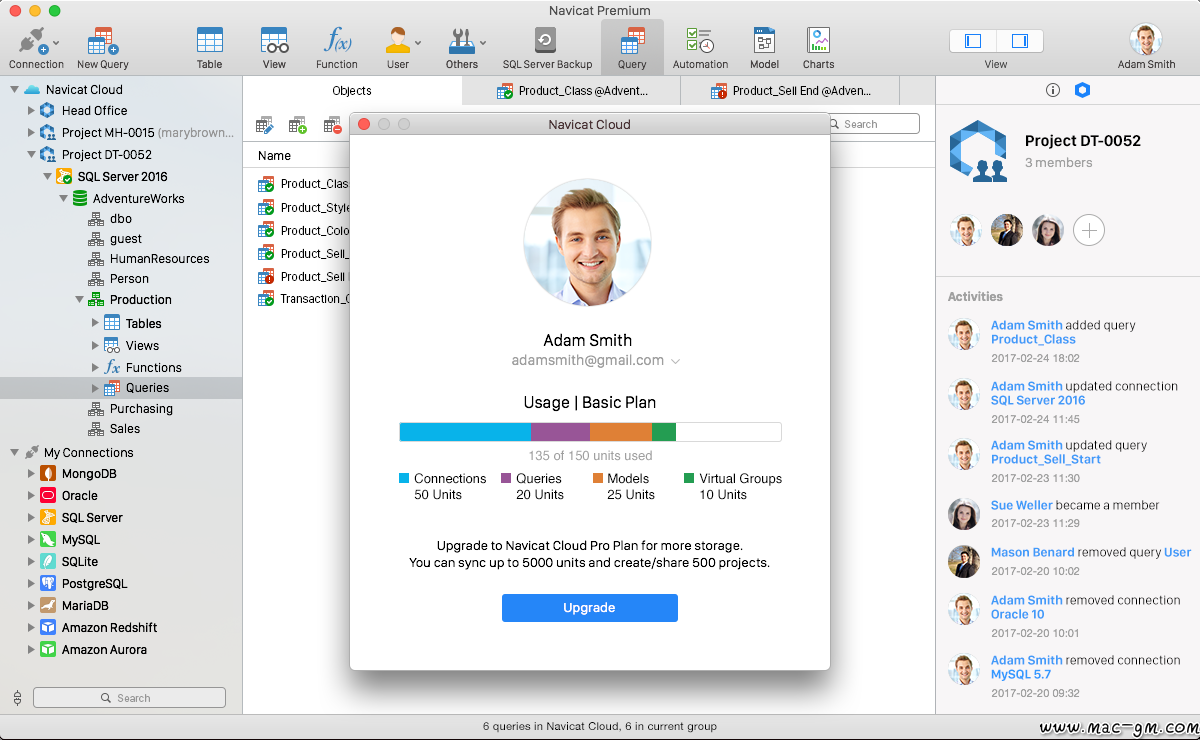Open the Product_Class @Advent... tab
The height and width of the screenshot is (740, 1200).
(571, 91)
